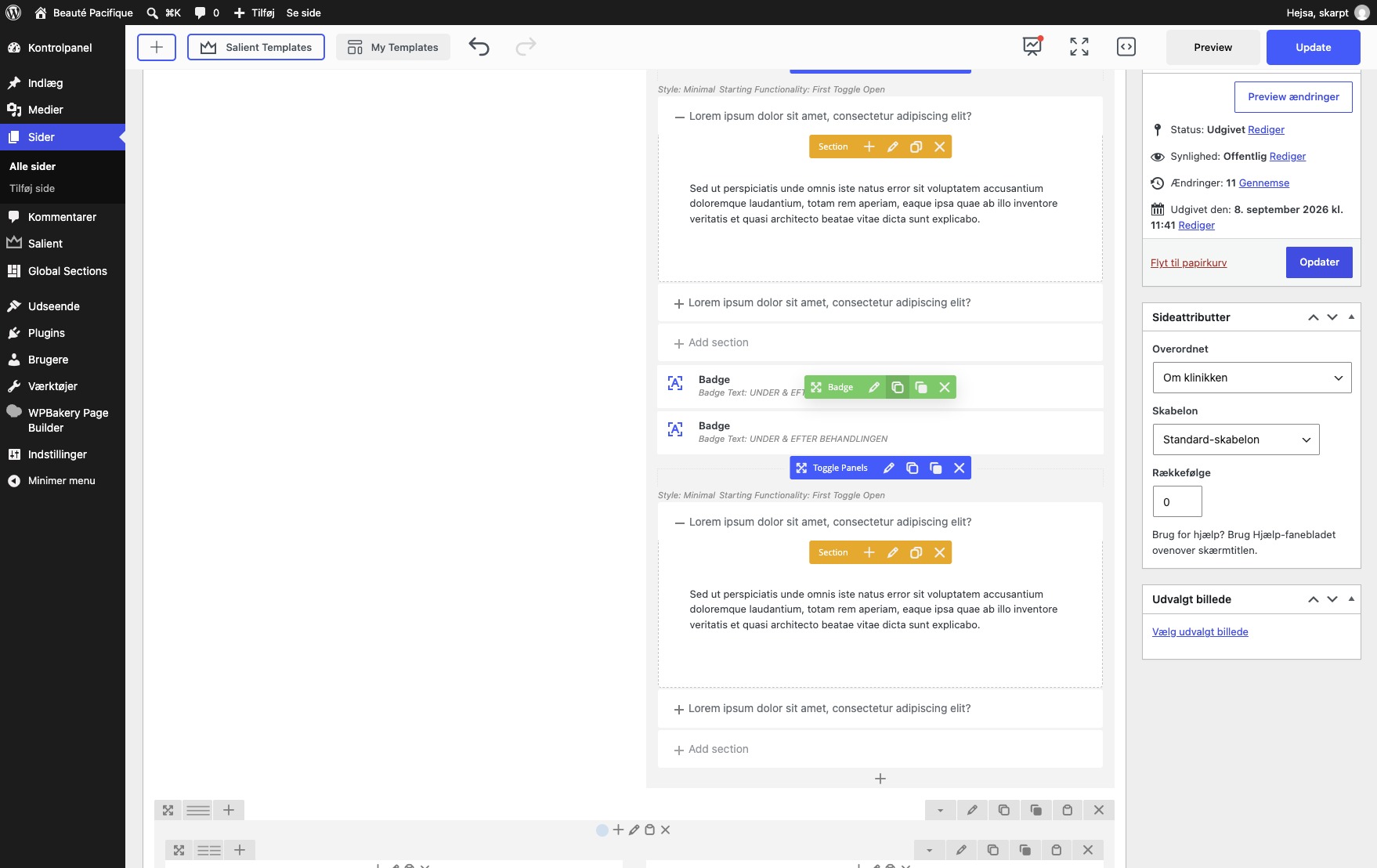
Task: Open Udseende menu in sidebar
Action: (x=54, y=306)
